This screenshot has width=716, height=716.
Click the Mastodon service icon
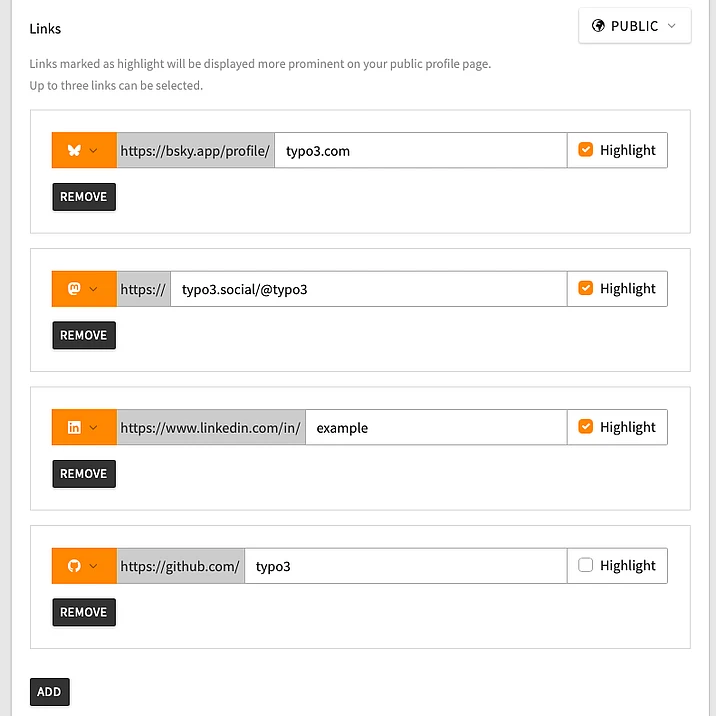click(74, 289)
